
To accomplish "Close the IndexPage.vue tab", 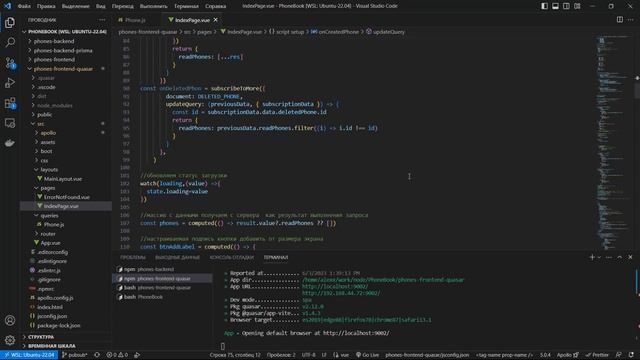I will point(216,20).
